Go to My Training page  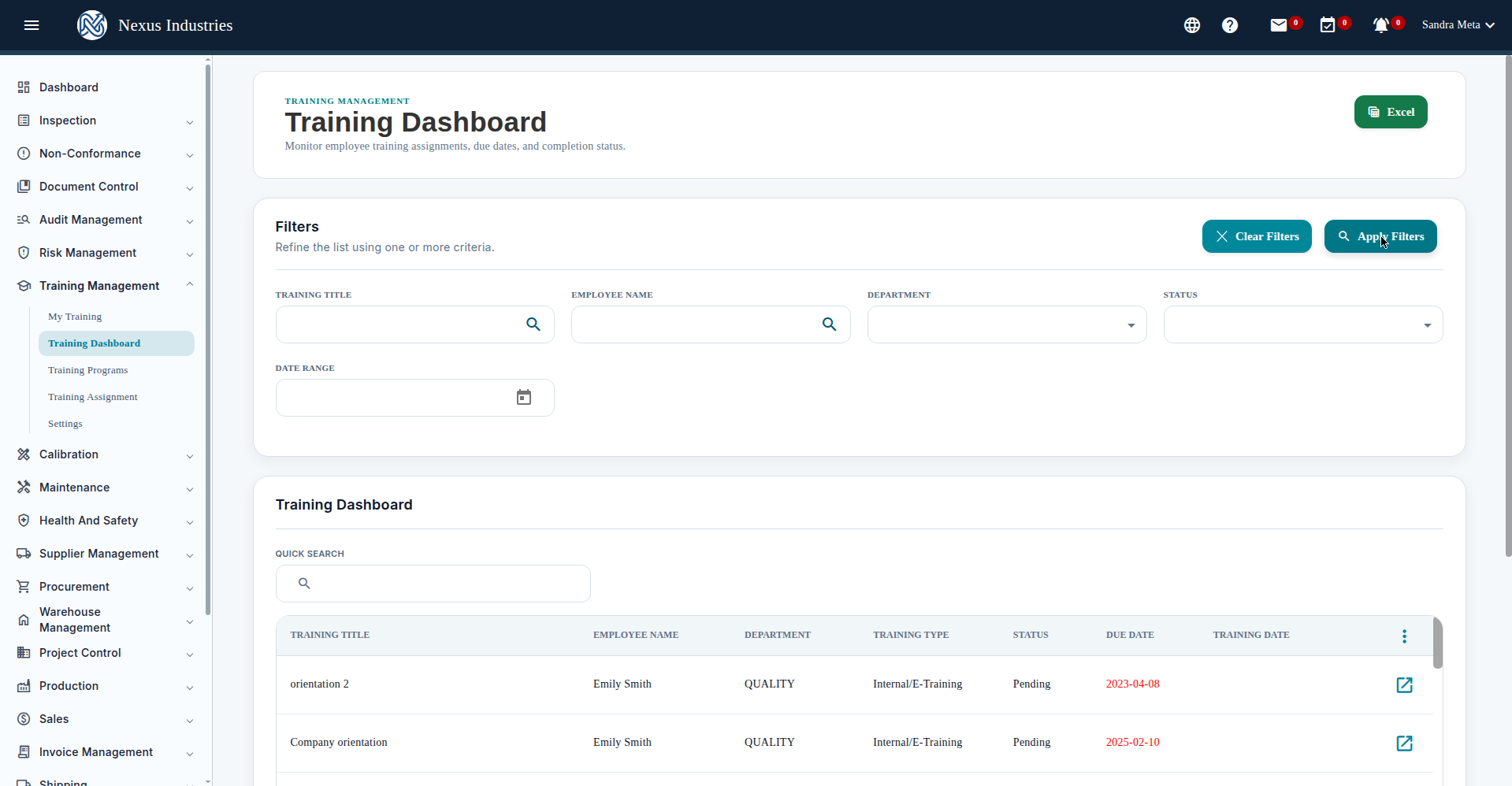(x=75, y=317)
